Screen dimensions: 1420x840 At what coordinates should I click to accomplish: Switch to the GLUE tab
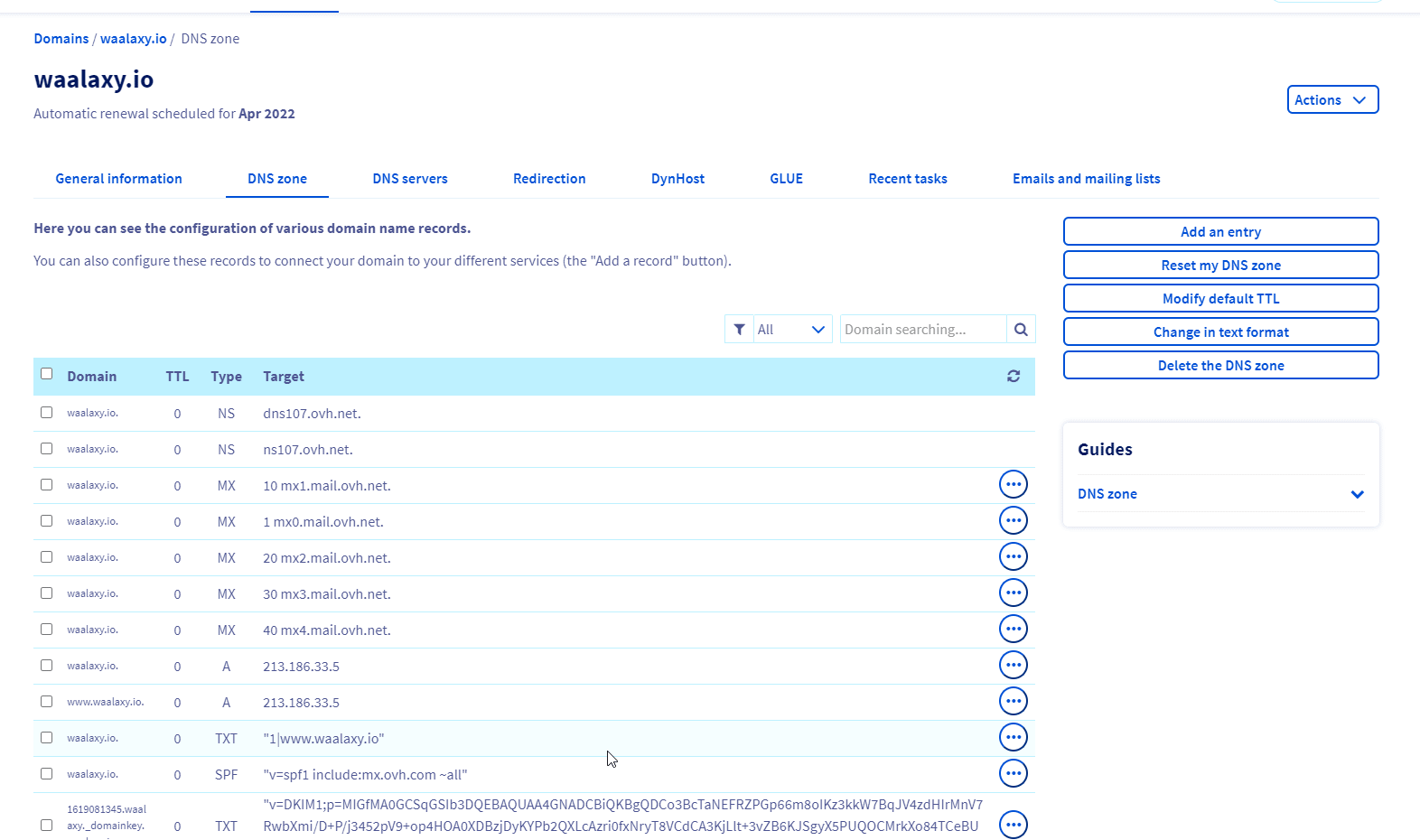pos(786,179)
